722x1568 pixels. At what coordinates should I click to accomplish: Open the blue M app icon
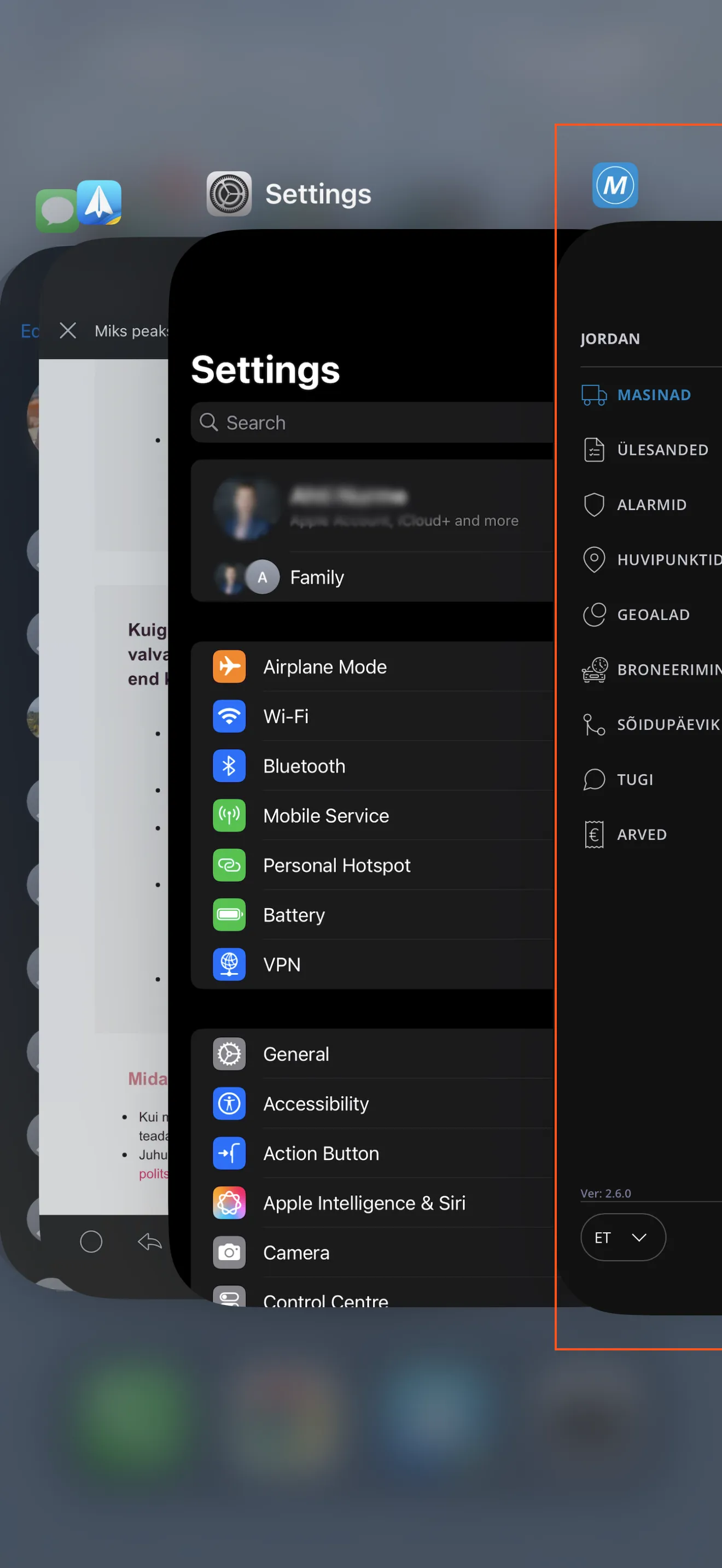click(x=615, y=185)
